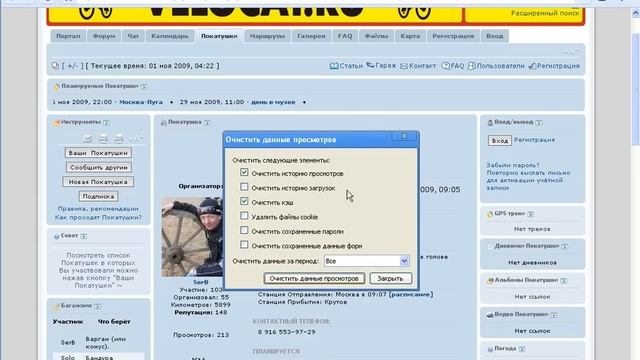Collapse the Инструменты block
The height and width of the screenshot is (360, 640).
coord(106,122)
